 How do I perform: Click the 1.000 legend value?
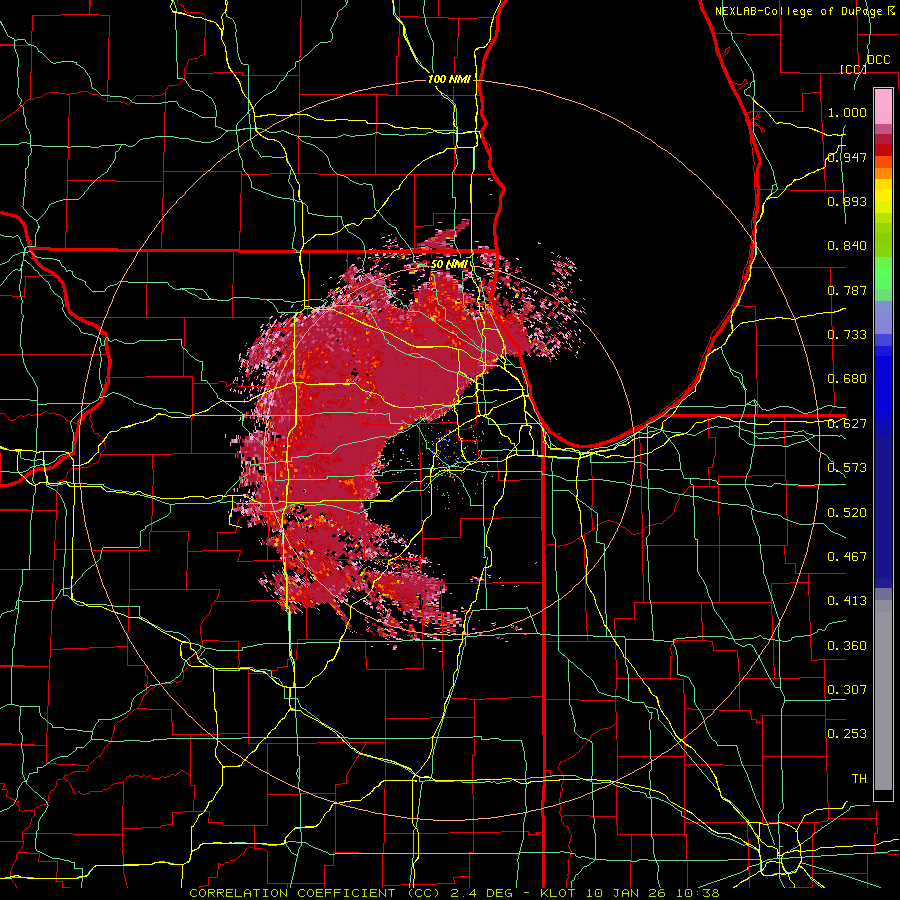(847, 112)
